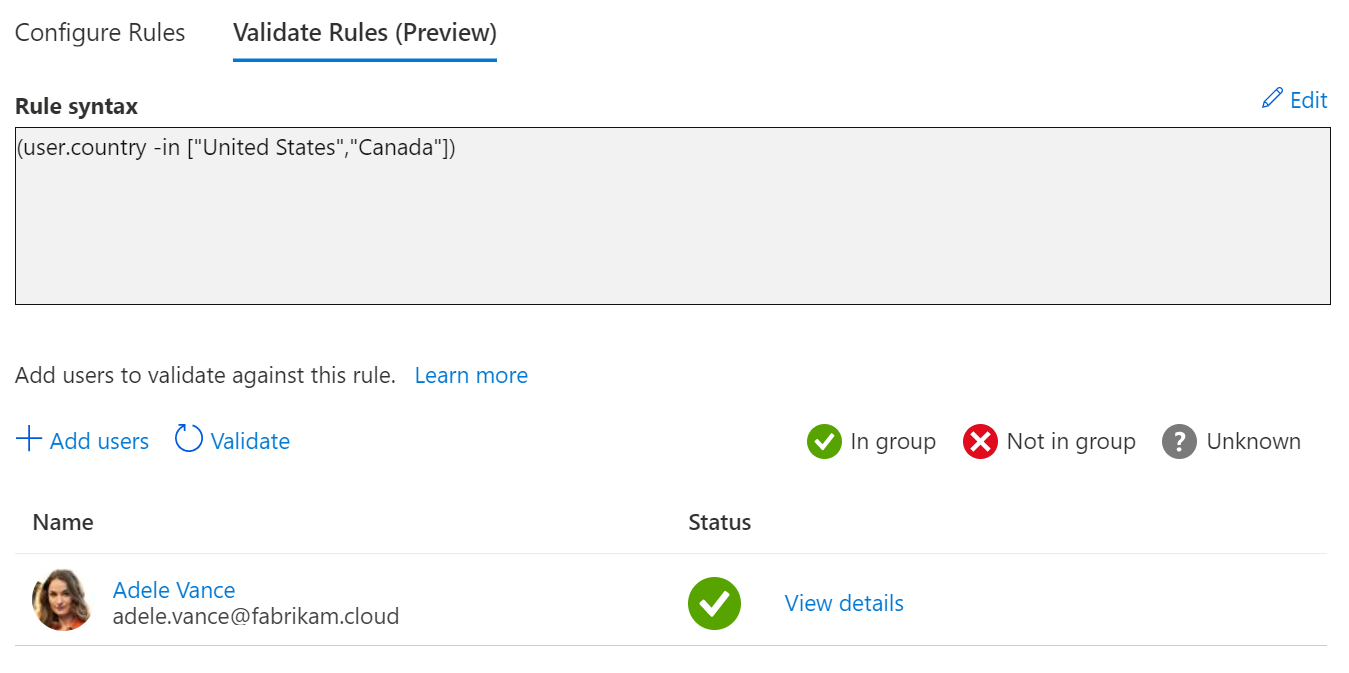Screen dimensions: 1349x673
Task: Click the gray Unknown question mark icon
Action: pyautogui.click(x=1179, y=441)
